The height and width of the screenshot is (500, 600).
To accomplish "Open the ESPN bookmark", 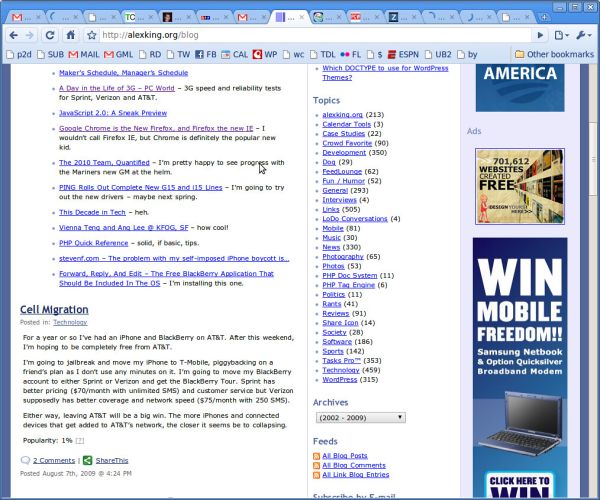I will 403,55.
